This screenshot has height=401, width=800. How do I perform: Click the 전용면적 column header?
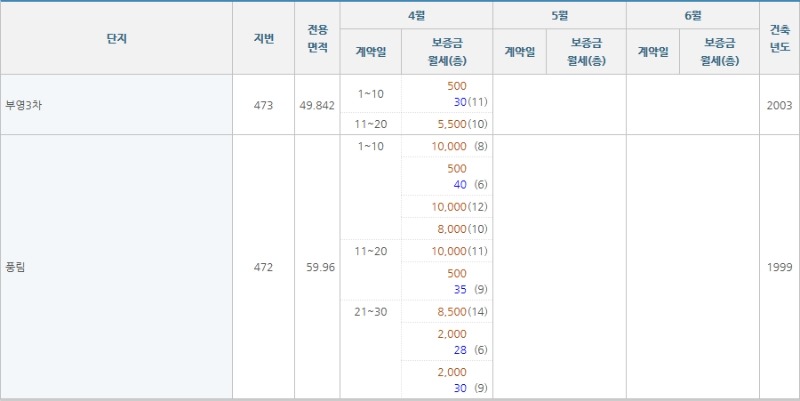click(317, 39)
